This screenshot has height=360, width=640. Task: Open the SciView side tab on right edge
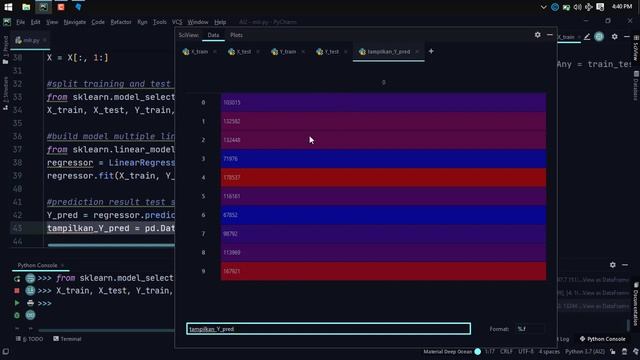[636, 48]
